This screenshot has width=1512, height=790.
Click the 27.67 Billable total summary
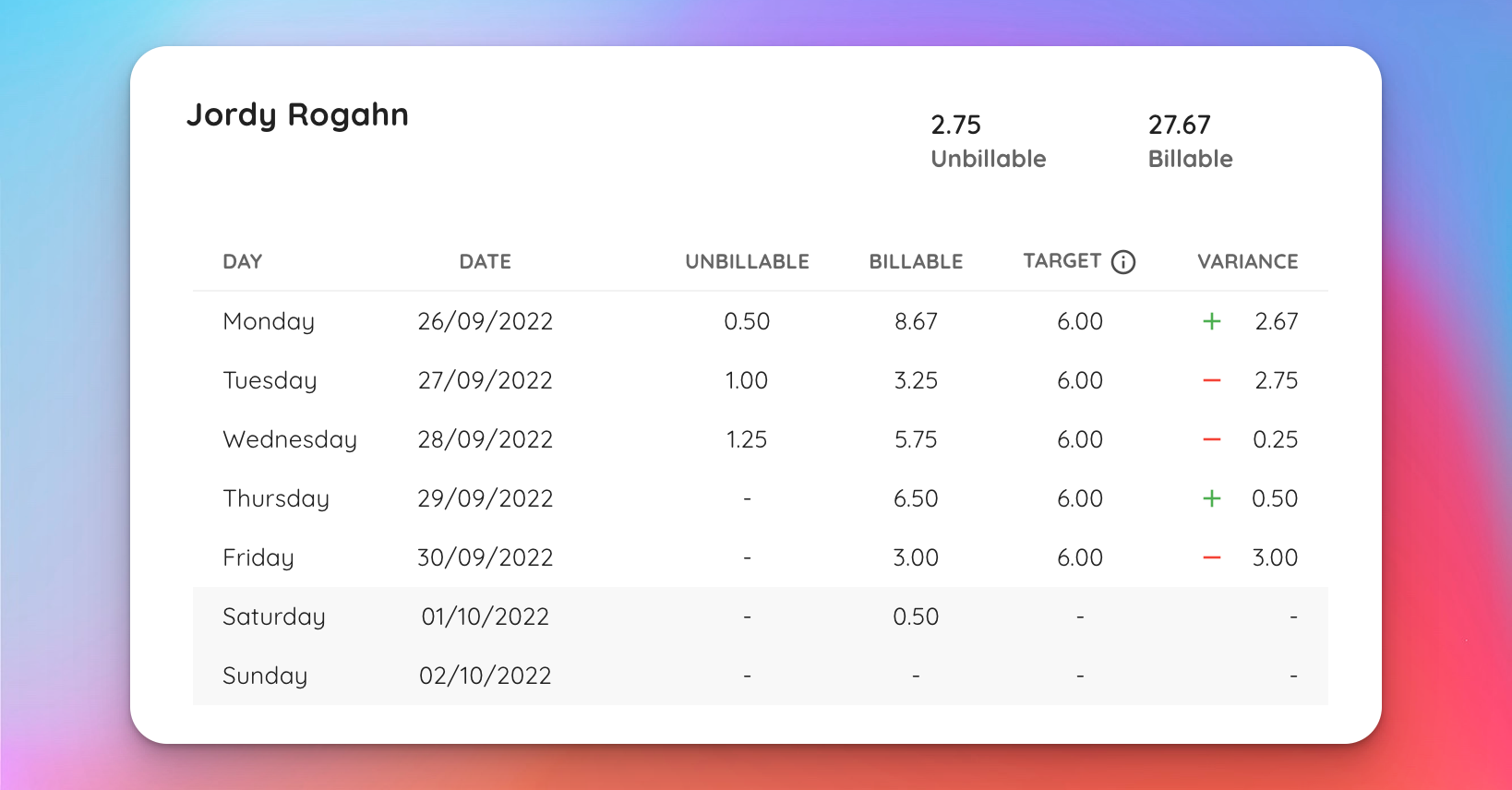tap(1190, 140)
